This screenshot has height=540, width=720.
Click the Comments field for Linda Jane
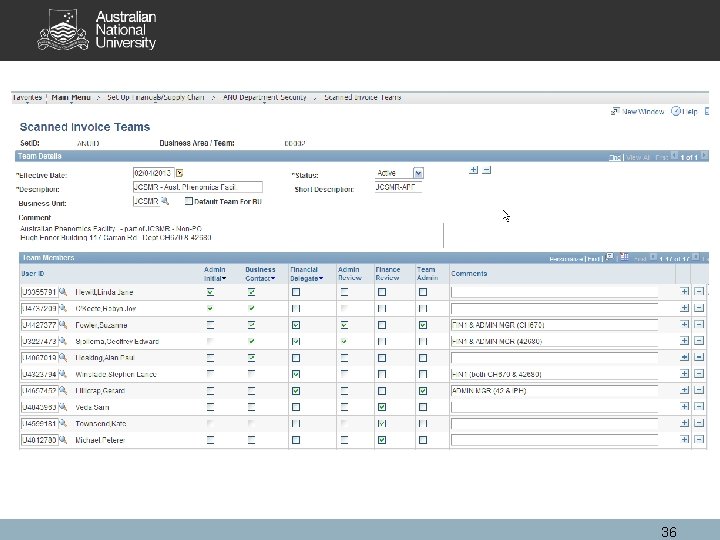tap(554, 292)
